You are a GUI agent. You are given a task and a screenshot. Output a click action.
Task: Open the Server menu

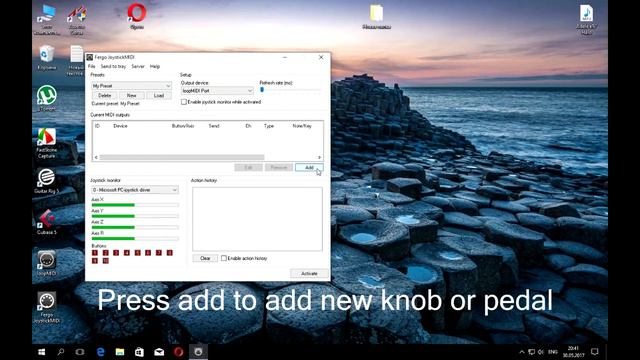click(138, 67)
